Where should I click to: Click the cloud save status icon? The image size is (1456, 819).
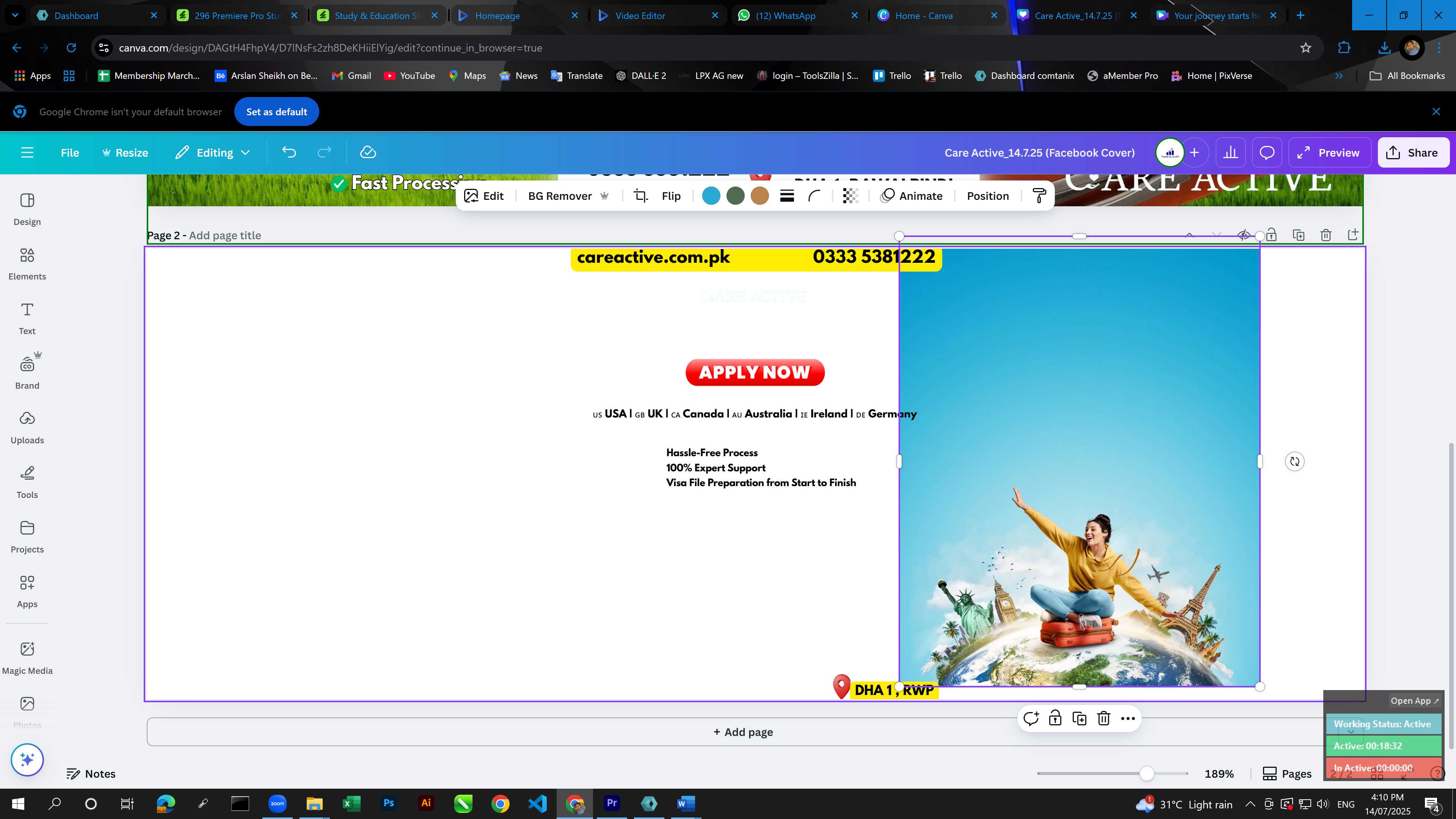(368, 152)
